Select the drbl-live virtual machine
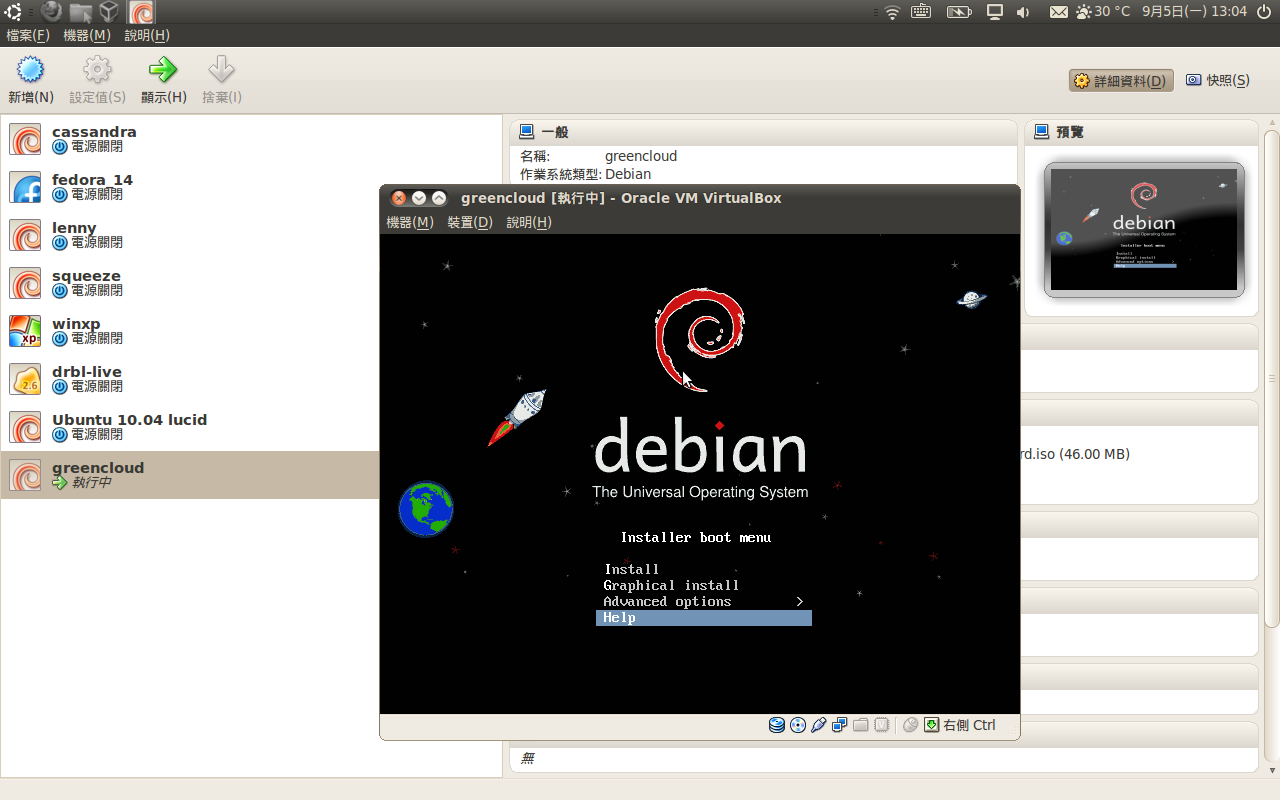Image resolution: width=1280 pixels, height=800 pixels. tap(190, 379)
